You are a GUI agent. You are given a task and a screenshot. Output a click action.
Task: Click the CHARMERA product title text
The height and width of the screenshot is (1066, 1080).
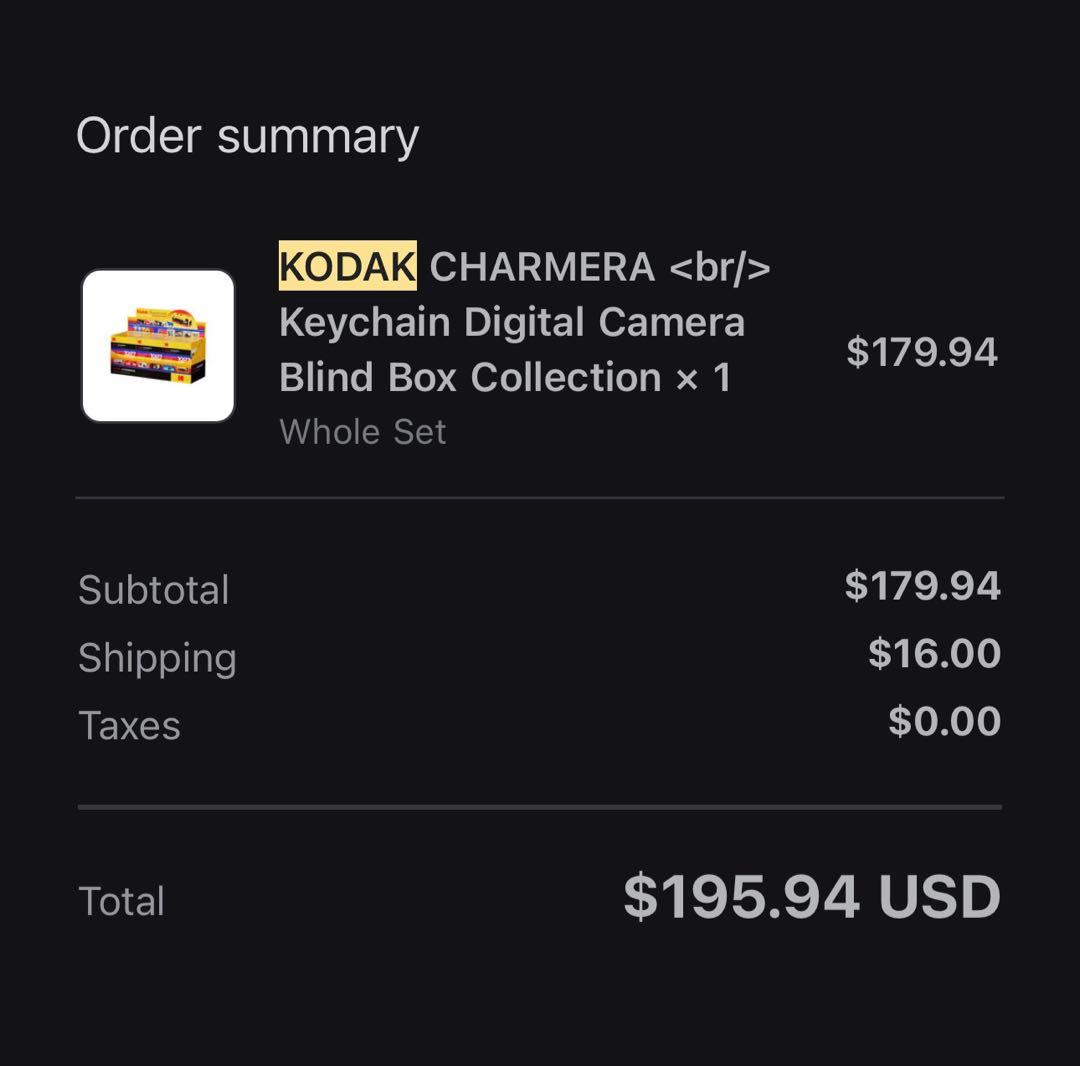(542, 267)
